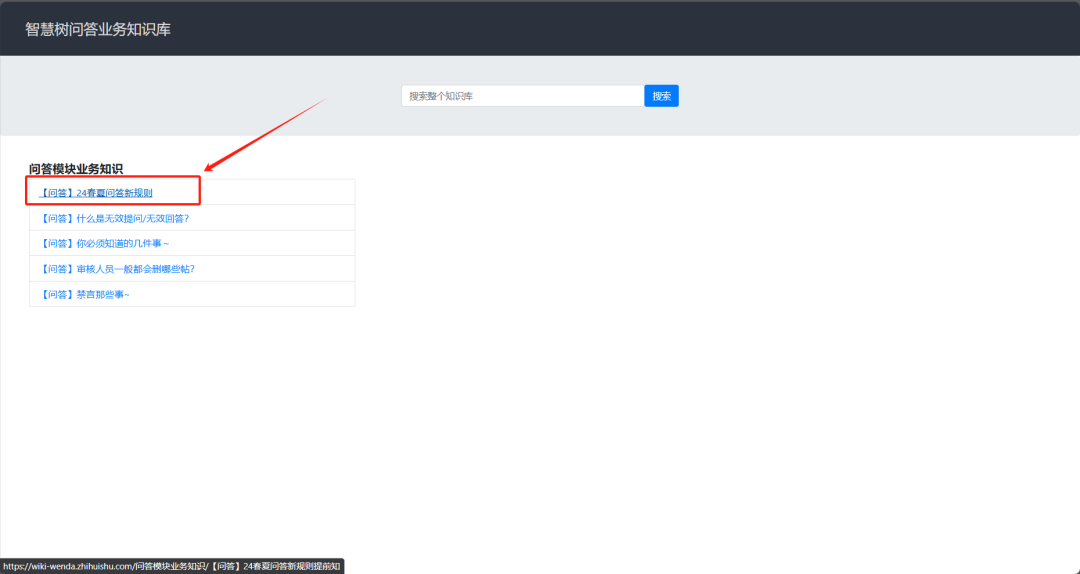The width and height of the screenshot is (1080, 574).
Task: Click the 智慧树问答业务知识库 header title
Action: coord(98,30)
